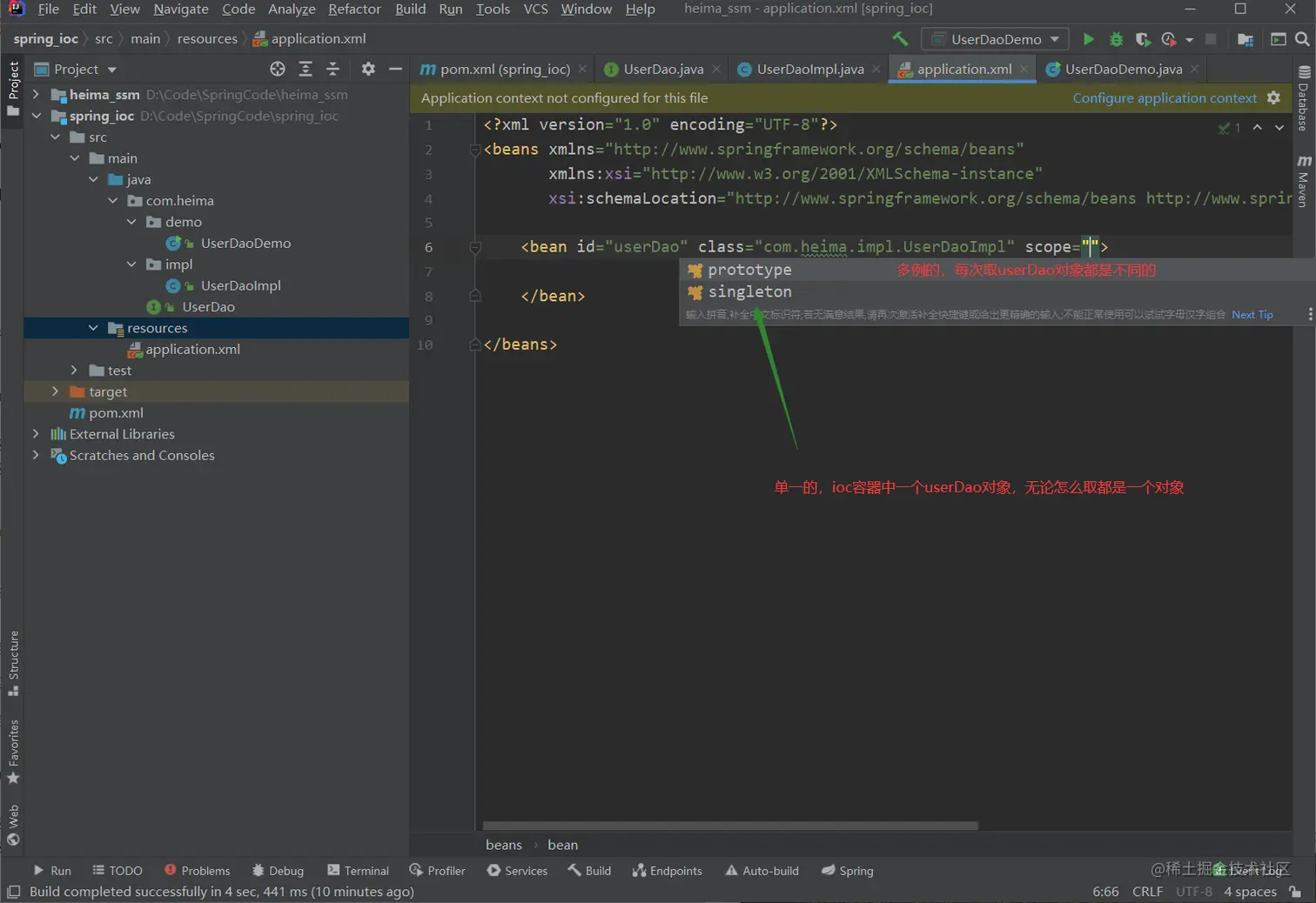This screenshot has height=903, width=1316.
Task: Collapse the spring_ioc module node
Action: (x=36, y=115)
